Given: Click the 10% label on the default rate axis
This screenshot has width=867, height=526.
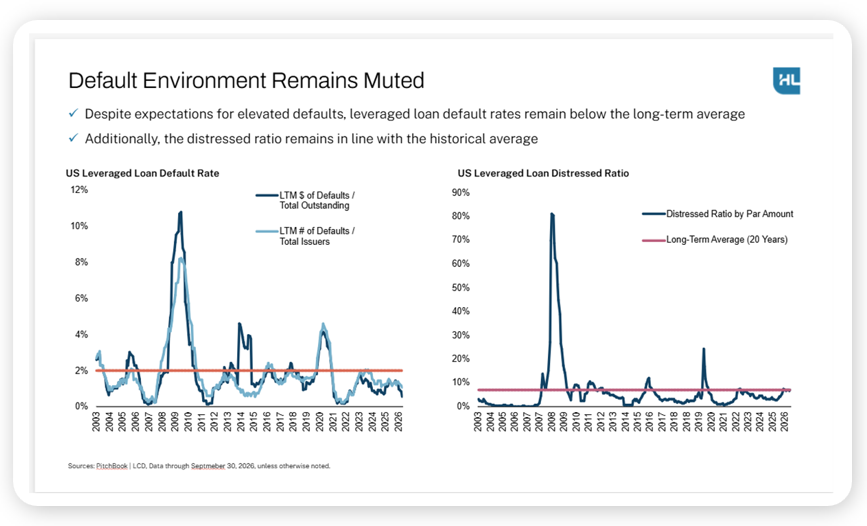Looking at the screenshot, I should (x=79, y=226).
